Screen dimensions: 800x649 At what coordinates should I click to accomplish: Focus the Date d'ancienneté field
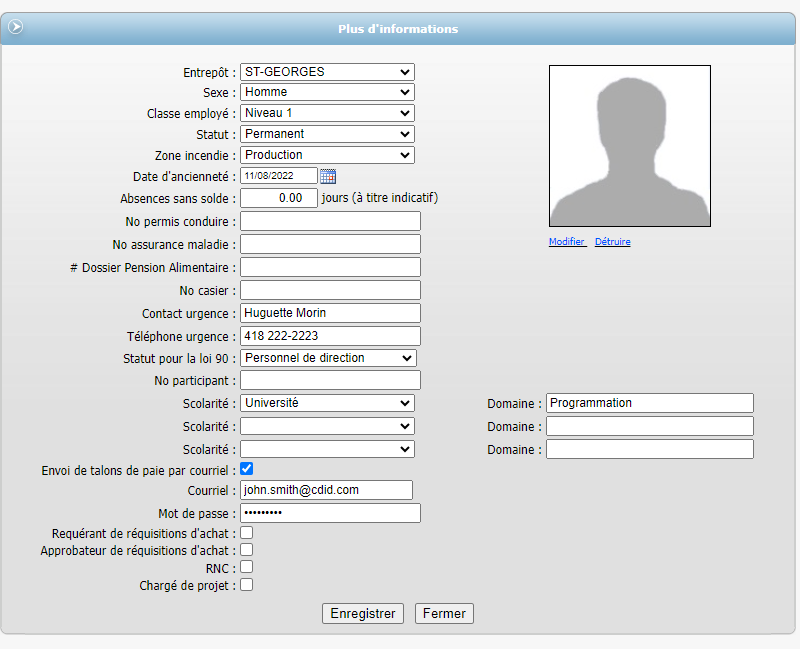tap(279, 176)
